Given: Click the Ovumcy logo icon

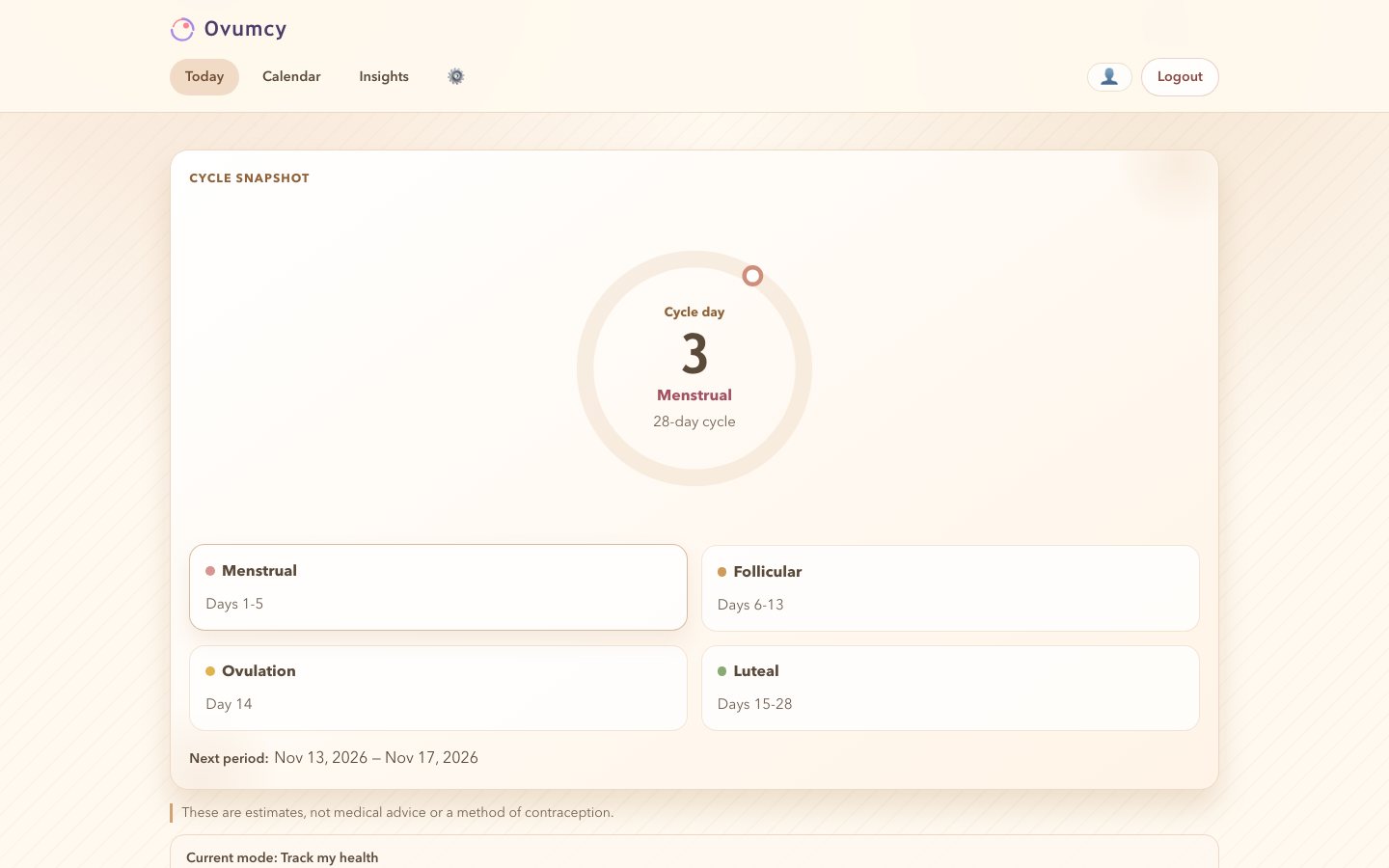Looking at the screenshot, I should pos(182,30).
